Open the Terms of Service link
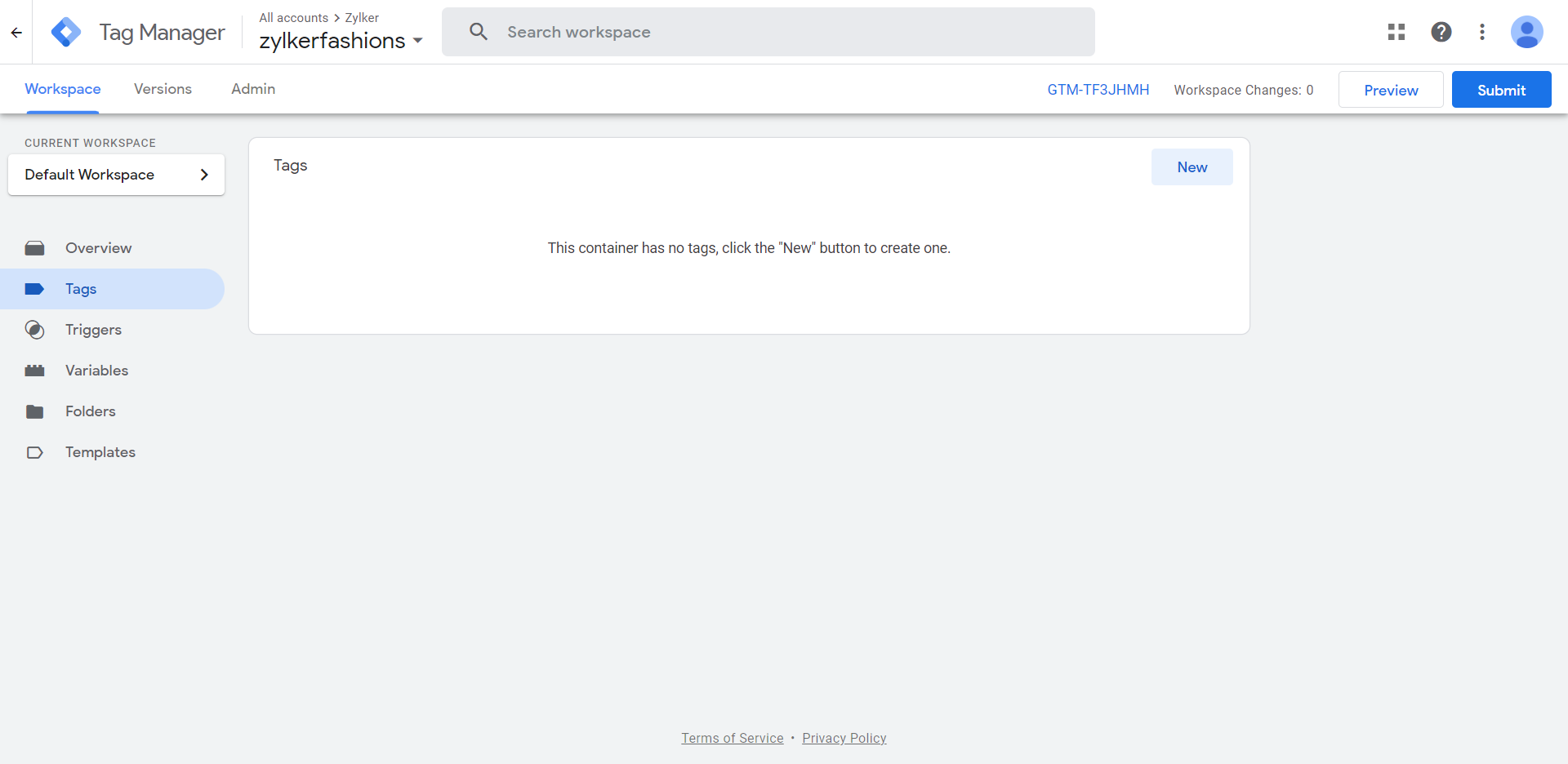1568x764 pixels. (733, 738)
